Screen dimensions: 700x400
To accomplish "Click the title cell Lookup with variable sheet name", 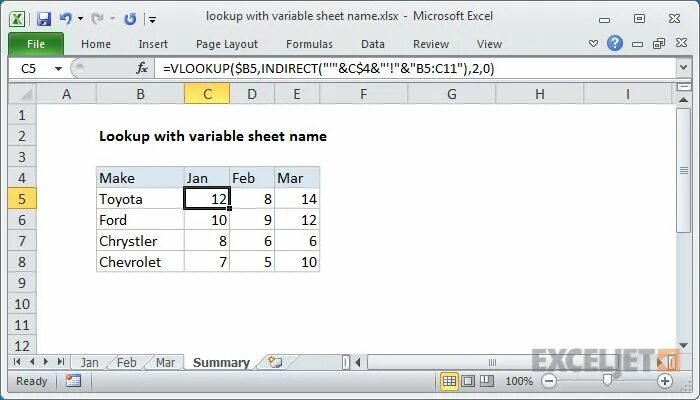I will point(212,136).
